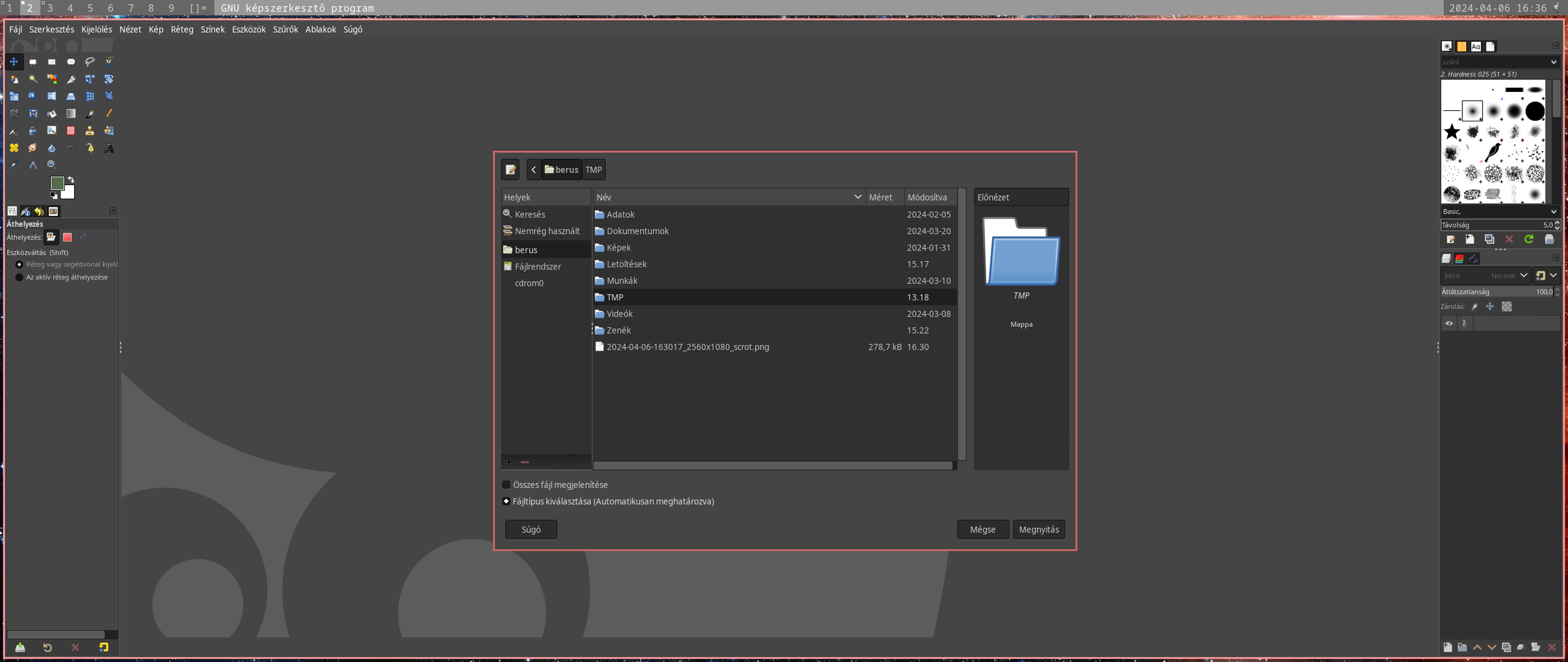
Task: Click the type-location pencil icon in dialog
Action: coord(511,170)
